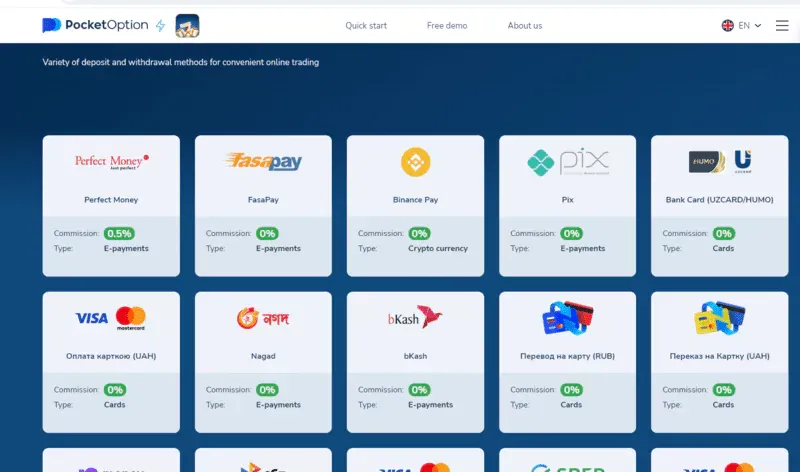This screenshot has width=800, height=472.
Task: Select Оплата карткою (UAH) title
Action: click(111, 356)
